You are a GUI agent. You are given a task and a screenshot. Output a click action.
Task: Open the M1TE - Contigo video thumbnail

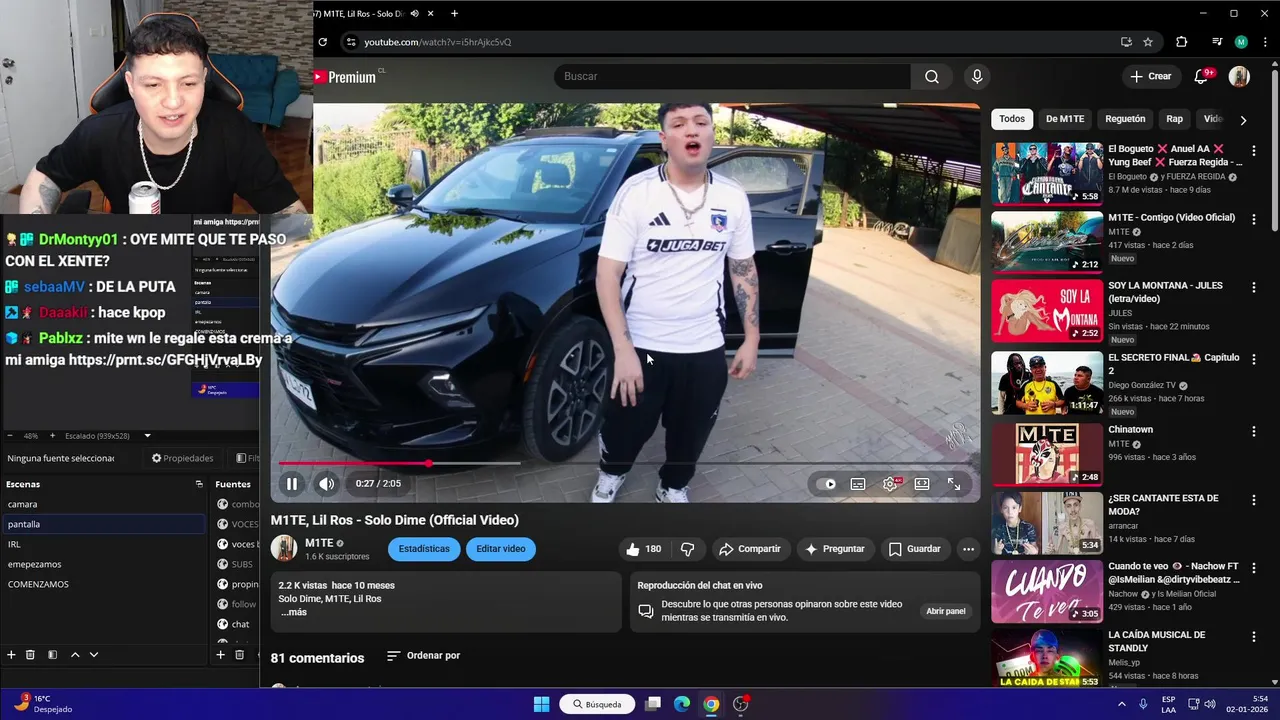click(1047, 241)
